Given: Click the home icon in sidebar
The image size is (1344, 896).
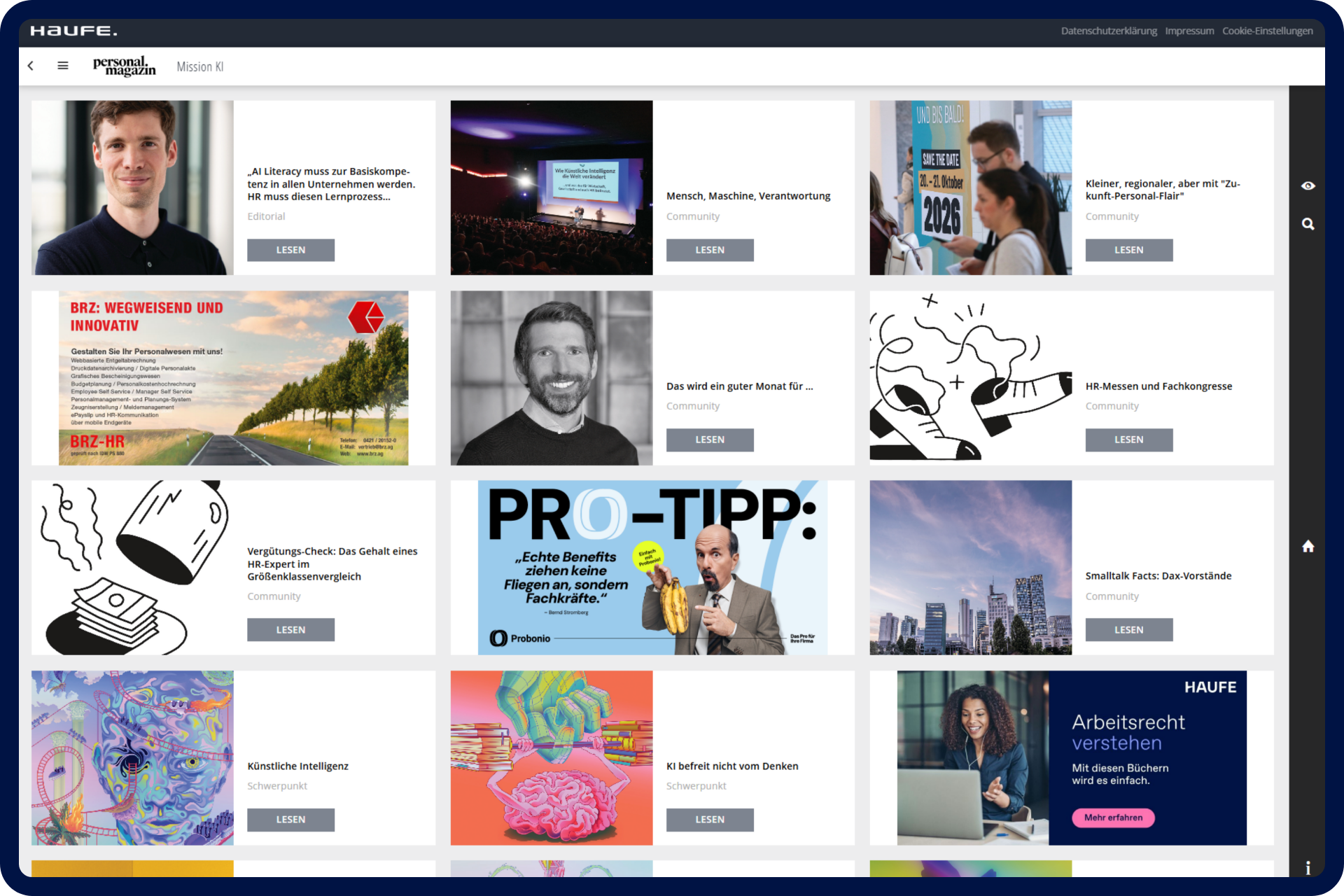Looking at the screenshot, I should 1308,547.
